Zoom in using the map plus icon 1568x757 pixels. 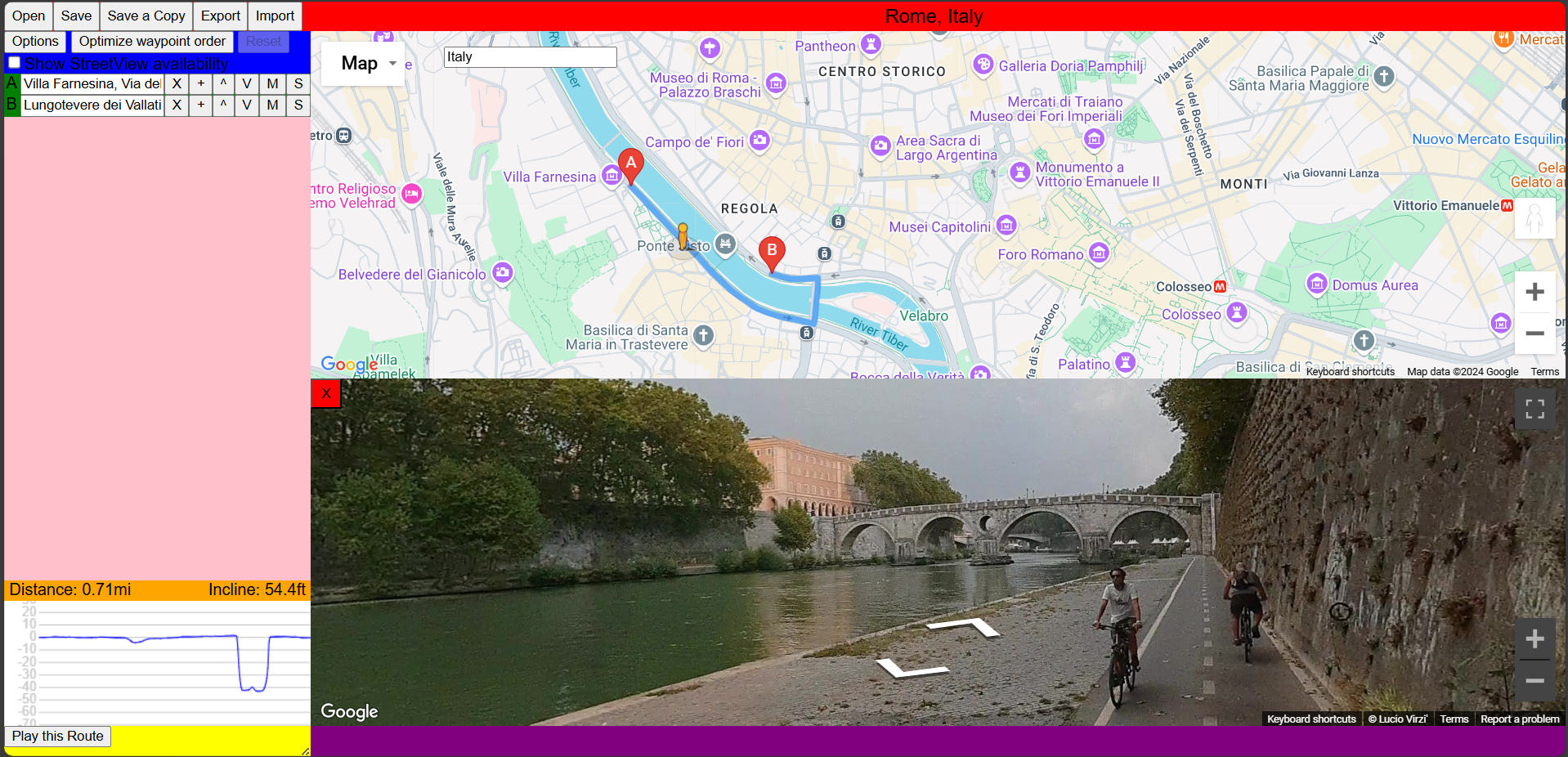(x=1534, y=291)
